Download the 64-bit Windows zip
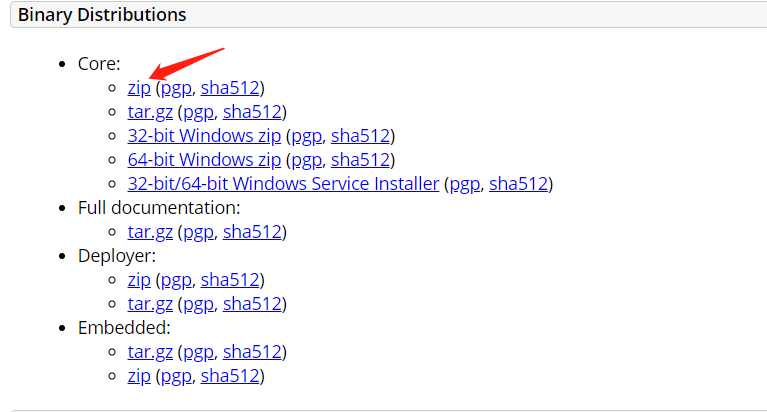Viewport: 767px width, 412px height. pyautogui.click(x=204, y=160)
